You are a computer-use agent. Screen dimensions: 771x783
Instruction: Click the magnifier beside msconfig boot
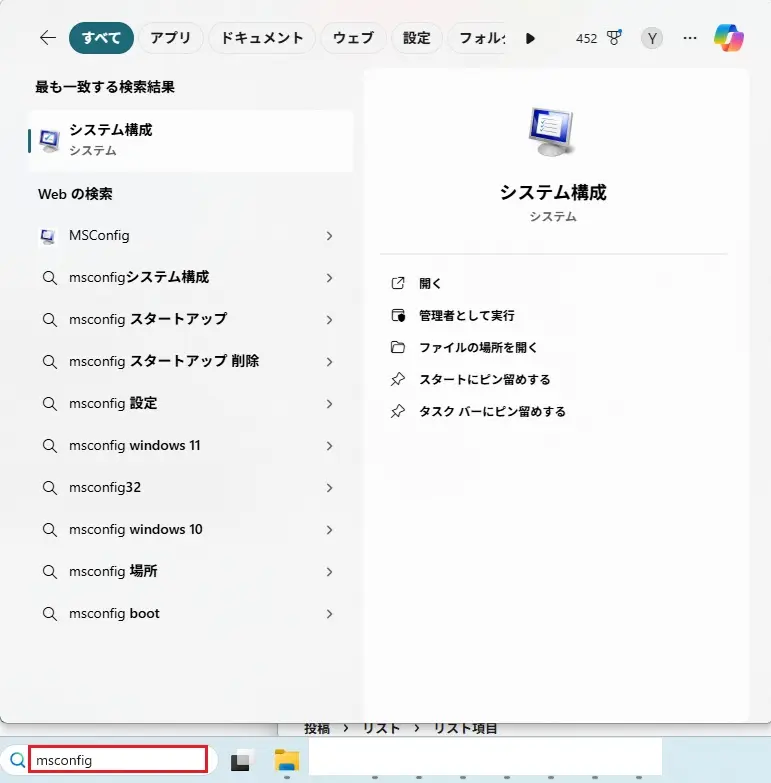pos(49,614)
